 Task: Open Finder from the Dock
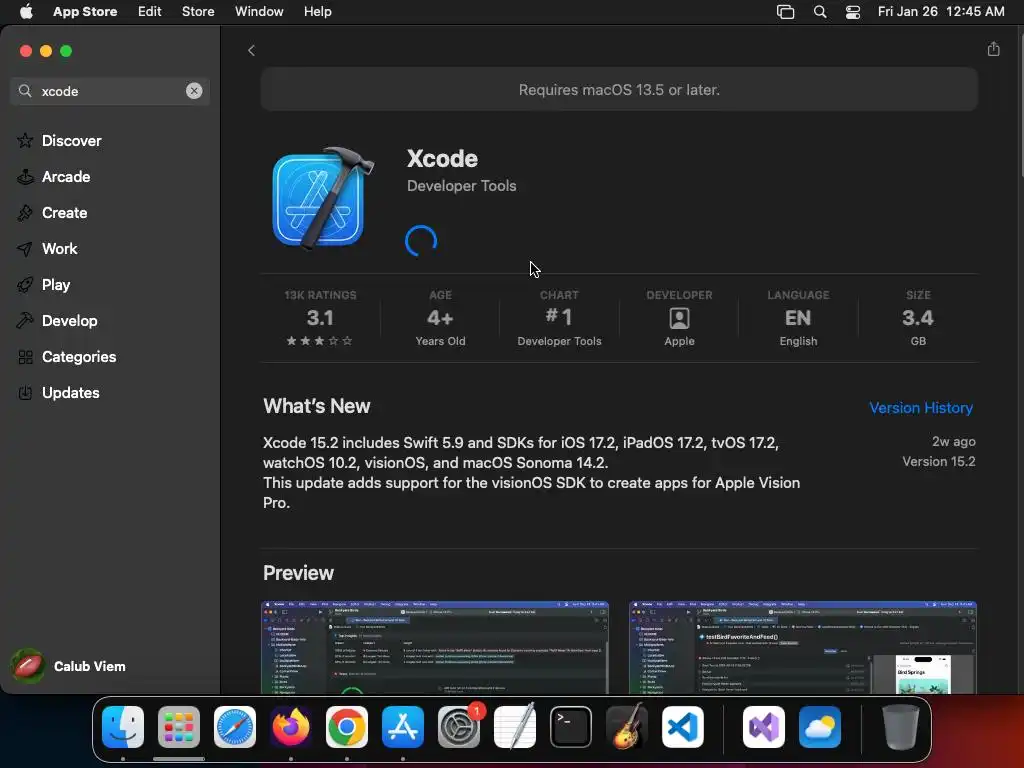click(x=123, y=727)
